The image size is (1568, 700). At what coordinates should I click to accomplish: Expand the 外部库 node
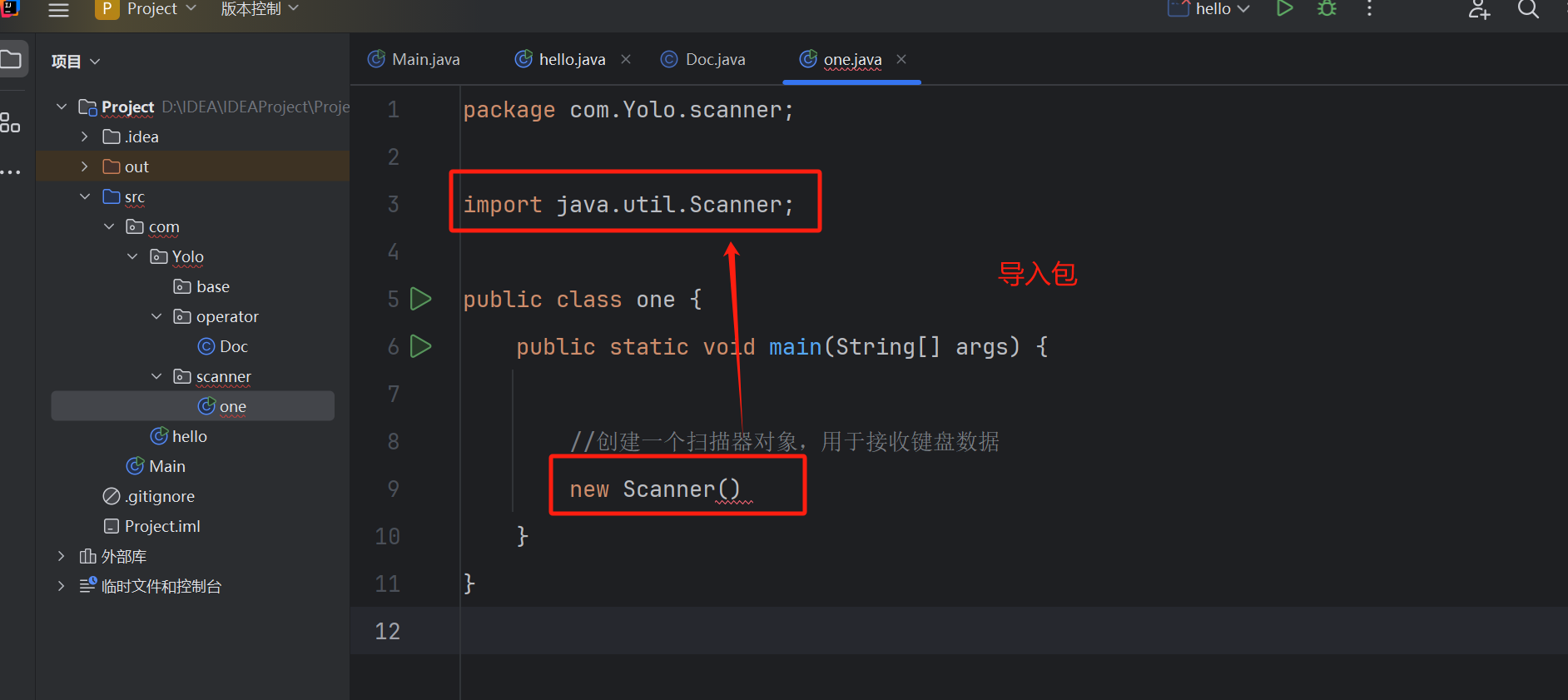coord(61,556)
